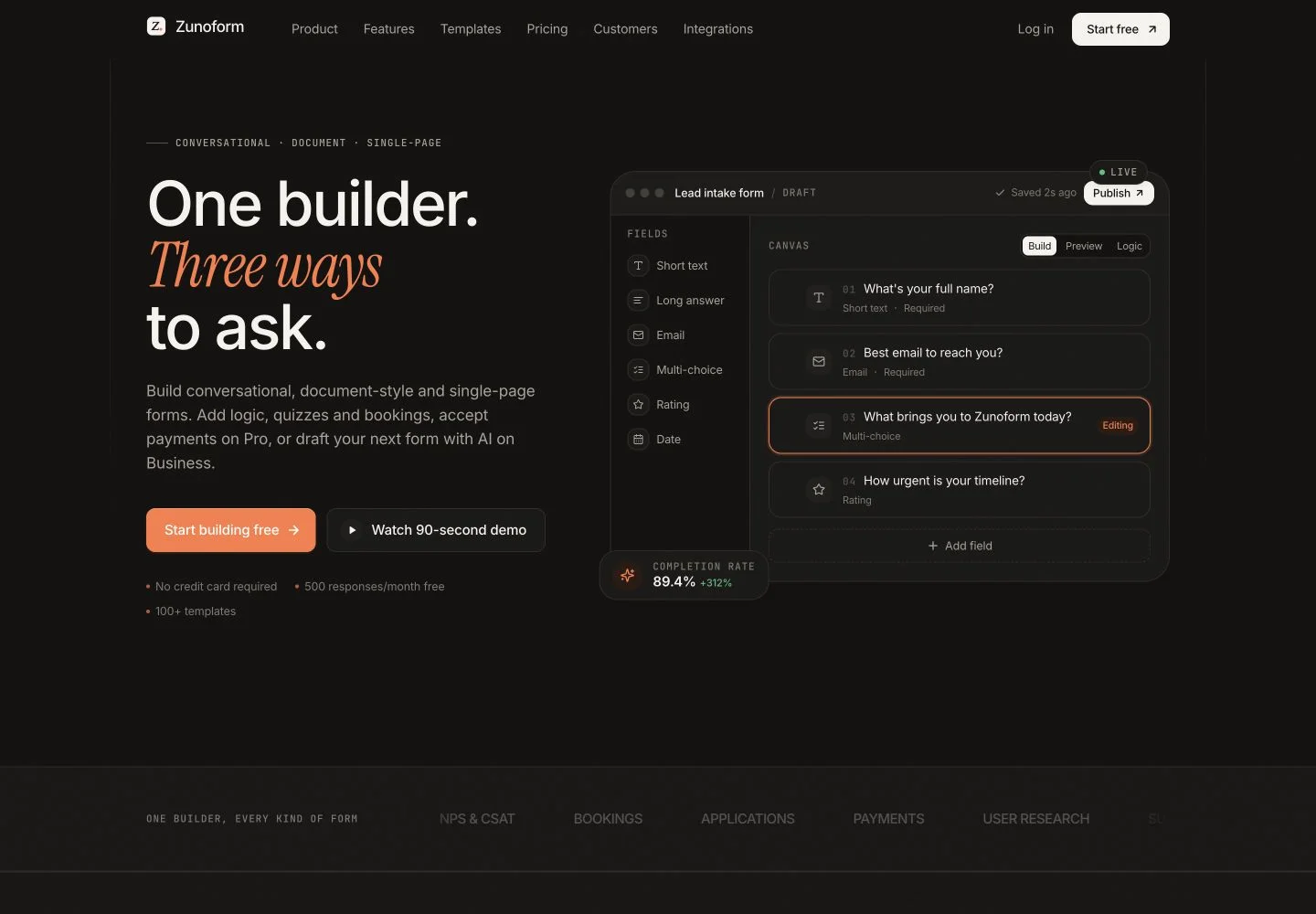The image size is (1316, 914).
Task: Switch to the Preview tab
Action: click(1084, 246)
